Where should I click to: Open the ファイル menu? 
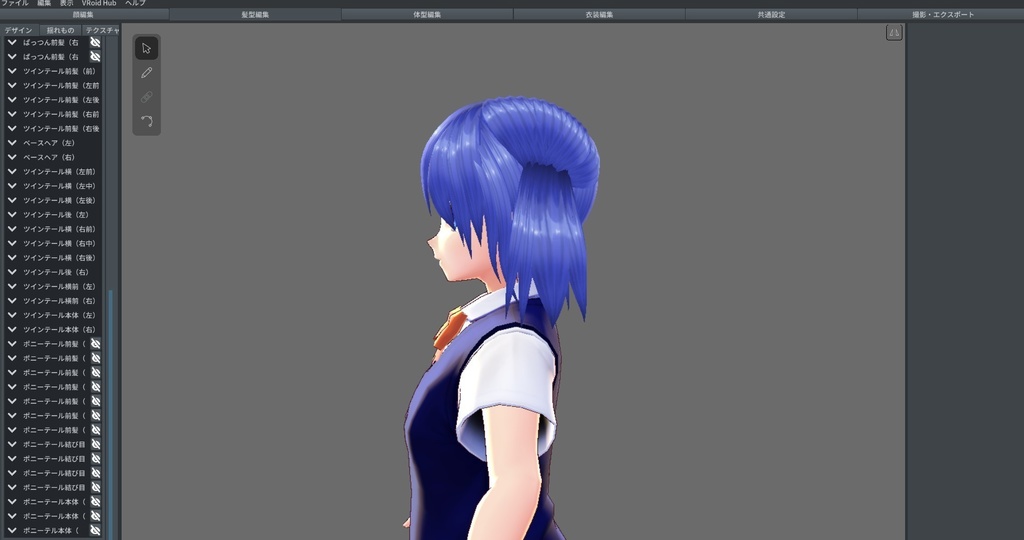coord(14,3)
